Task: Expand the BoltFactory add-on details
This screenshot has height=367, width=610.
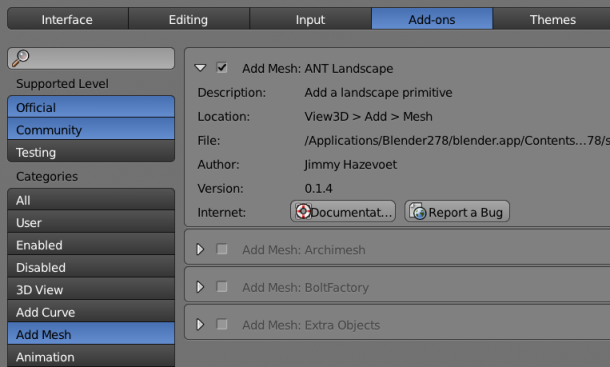Action: [200, 287]
